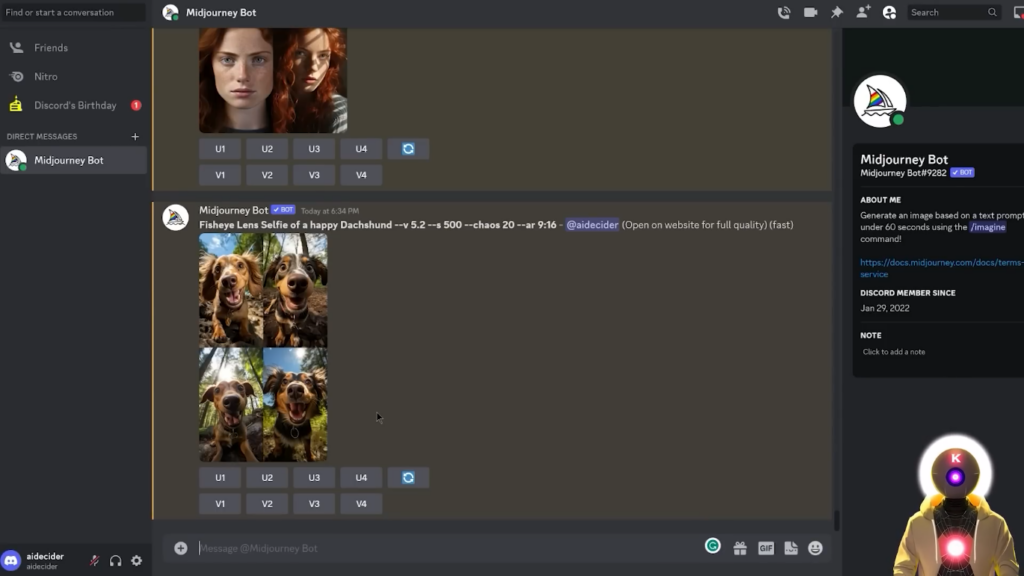
Task: Re-roll the dachshund image grid
Action: tap(408, 478)
